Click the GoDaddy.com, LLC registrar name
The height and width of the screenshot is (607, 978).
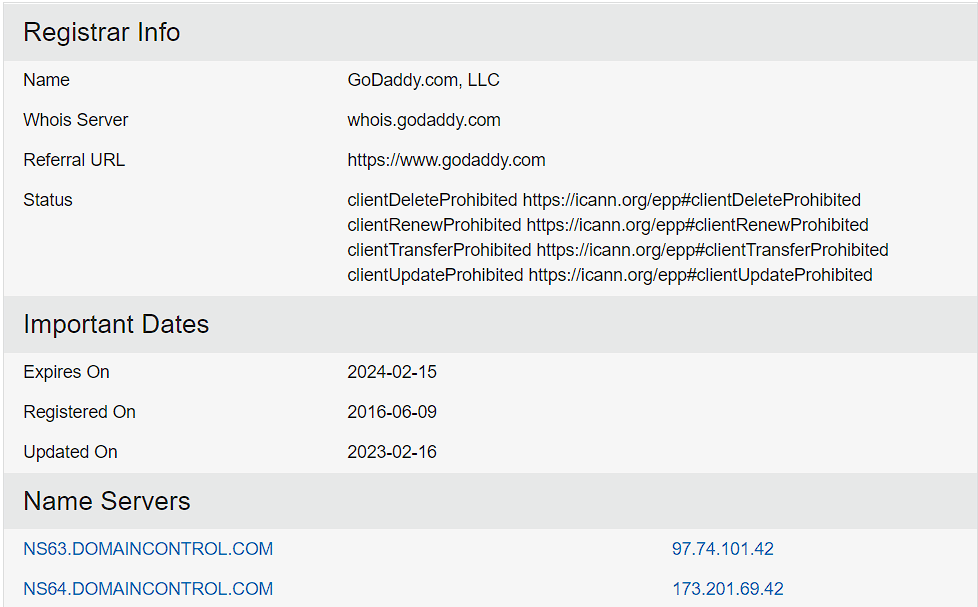424,80
